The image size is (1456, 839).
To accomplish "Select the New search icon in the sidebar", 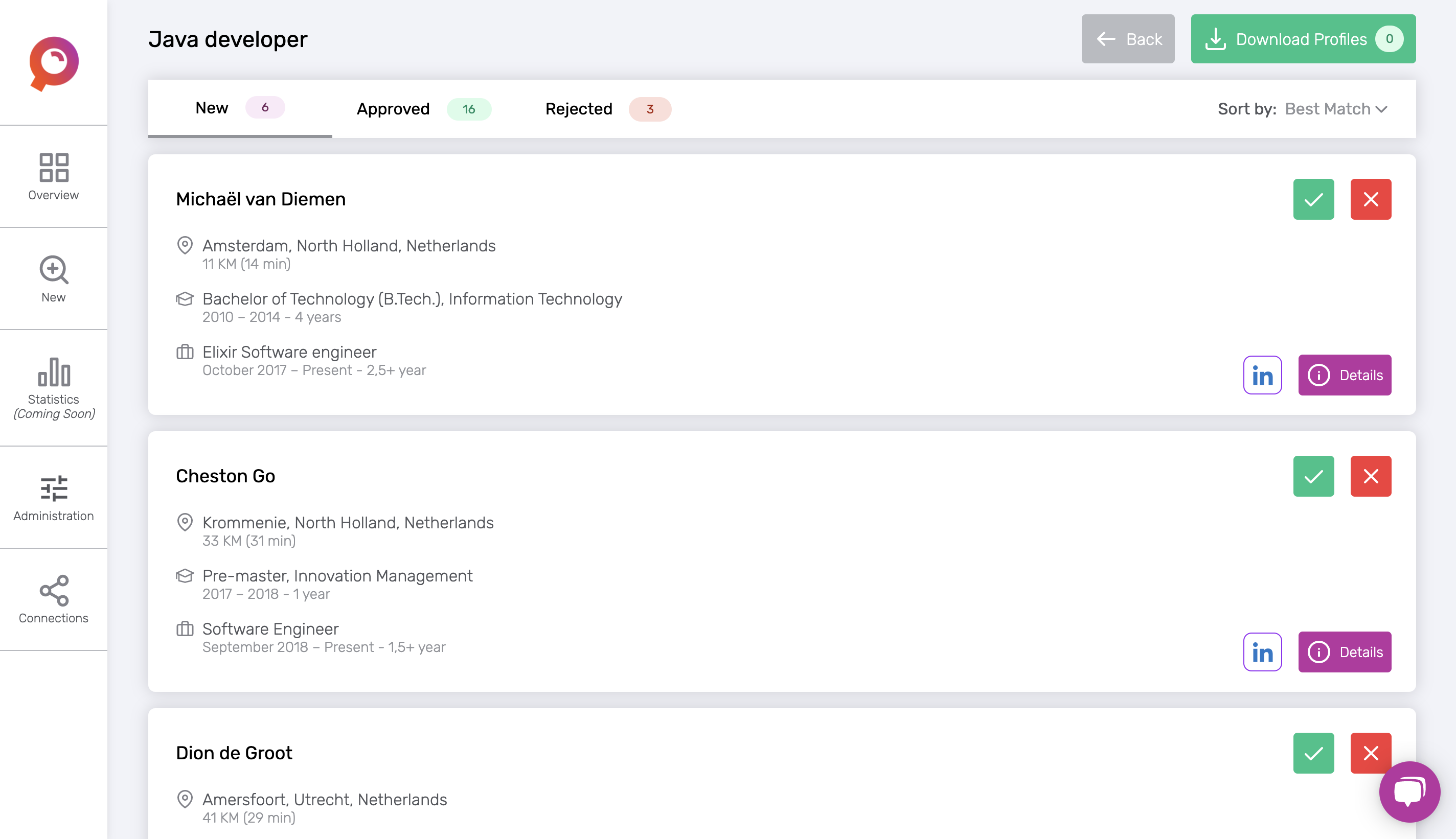I will coord(53,278).
